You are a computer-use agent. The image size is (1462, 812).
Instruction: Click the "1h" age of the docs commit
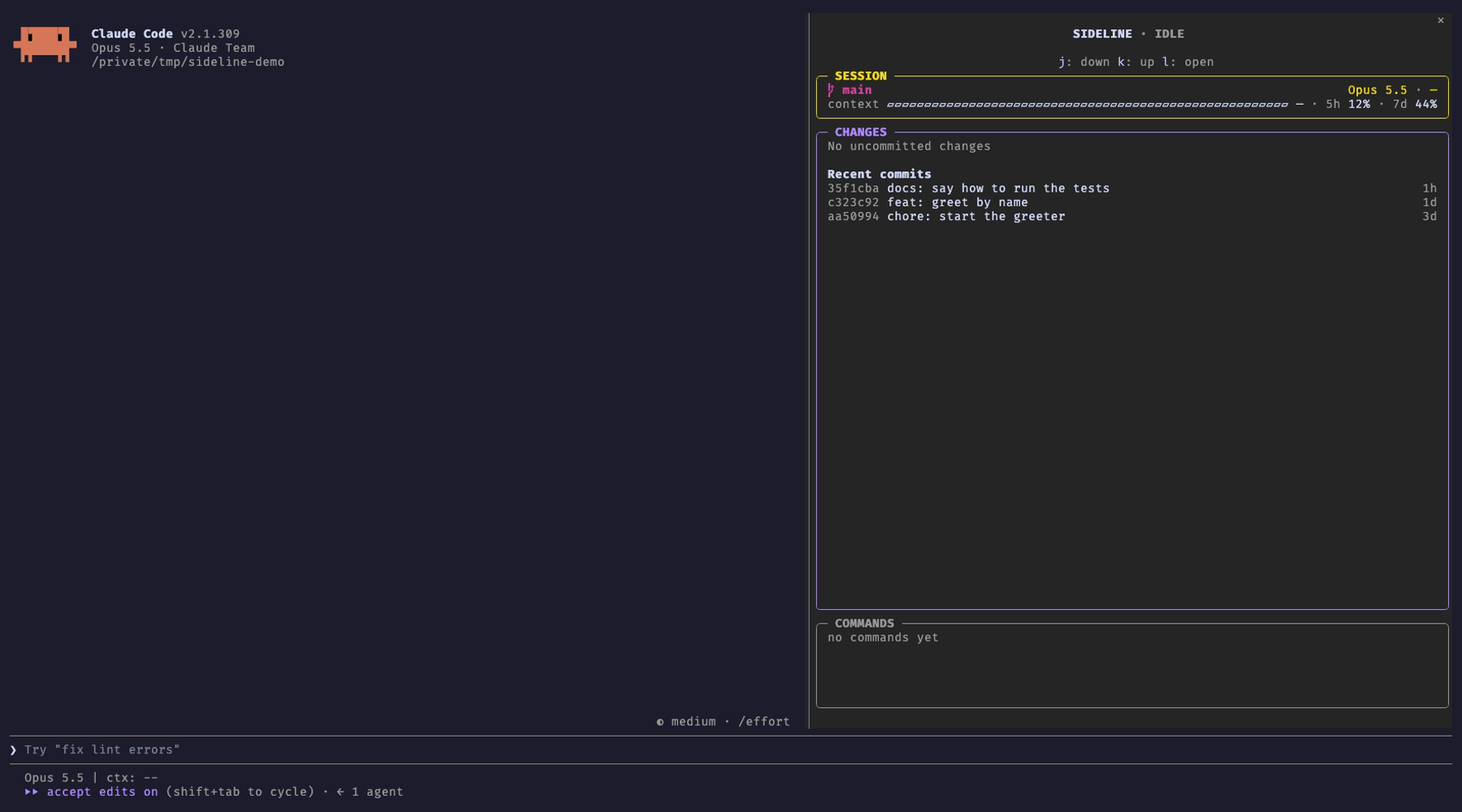(x=1430, y=188)
